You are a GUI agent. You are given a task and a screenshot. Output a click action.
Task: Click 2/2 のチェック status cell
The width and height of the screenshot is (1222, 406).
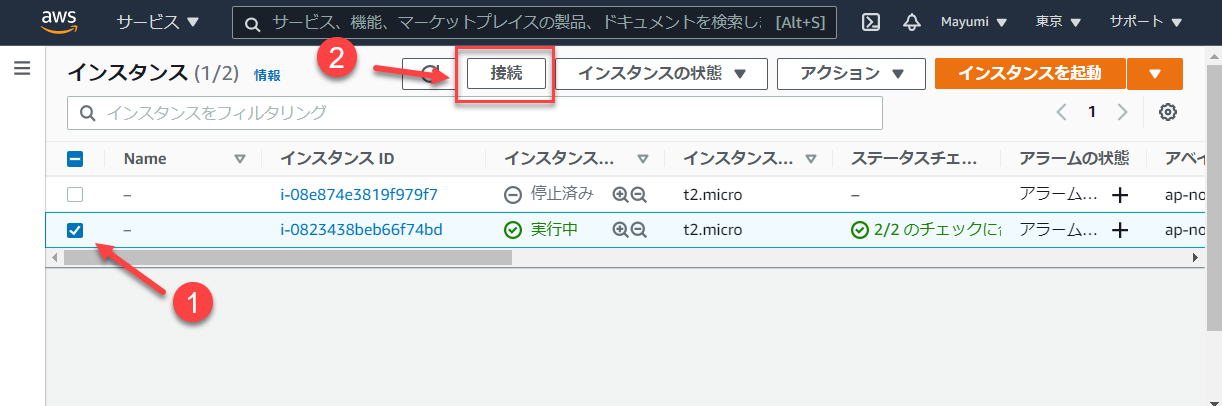pos(925,230)
